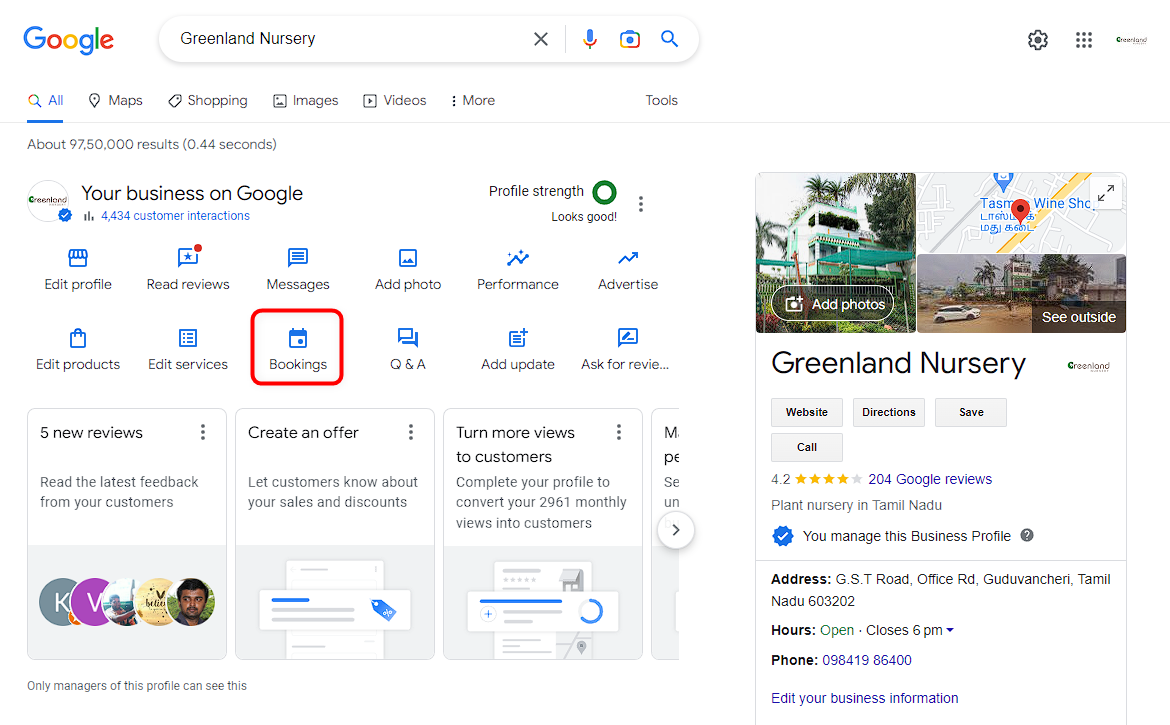
Task: Open the See outside street view thumbnail
Action: [1022, 293]
